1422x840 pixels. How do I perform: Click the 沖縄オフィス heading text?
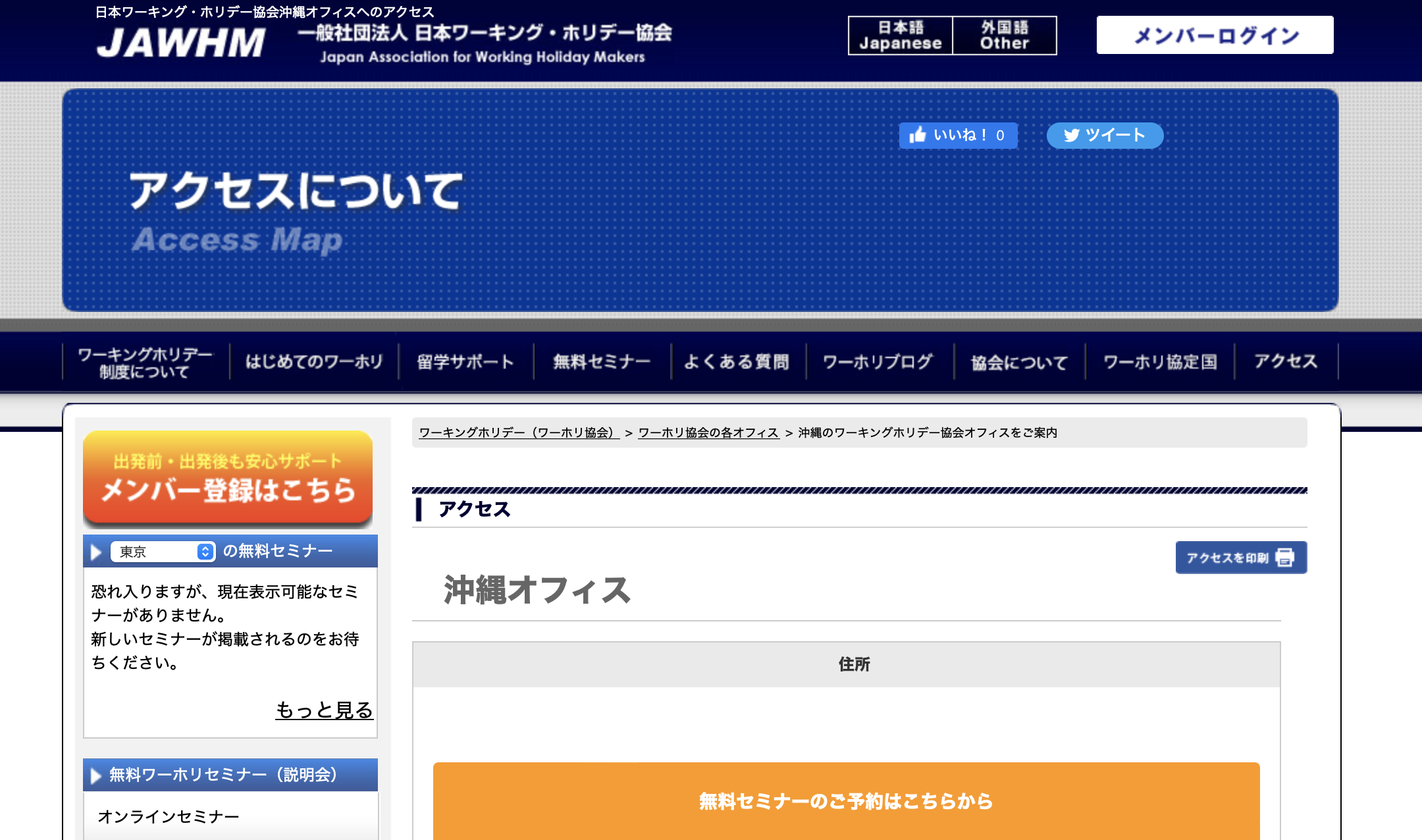click(x=537, y=589)
